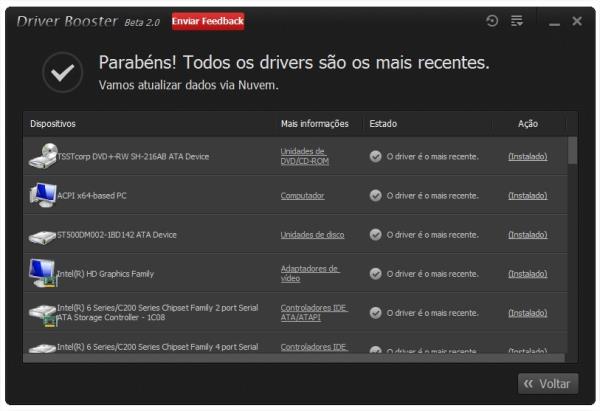Click the display adapter icon for Intel HD Graphics
The width and height of the screenshot is (600, 411).
pyautogui.click(x=43, y=273)
